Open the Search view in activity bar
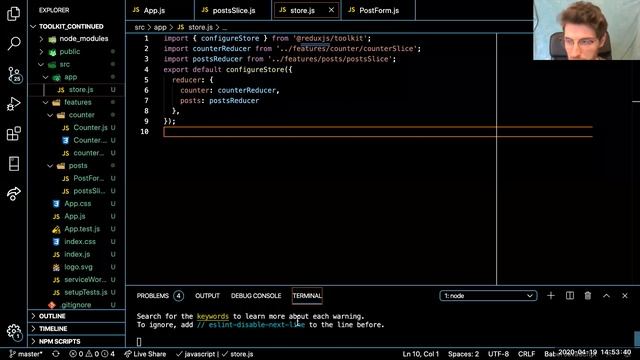640x360 pixels. point(13,43)
